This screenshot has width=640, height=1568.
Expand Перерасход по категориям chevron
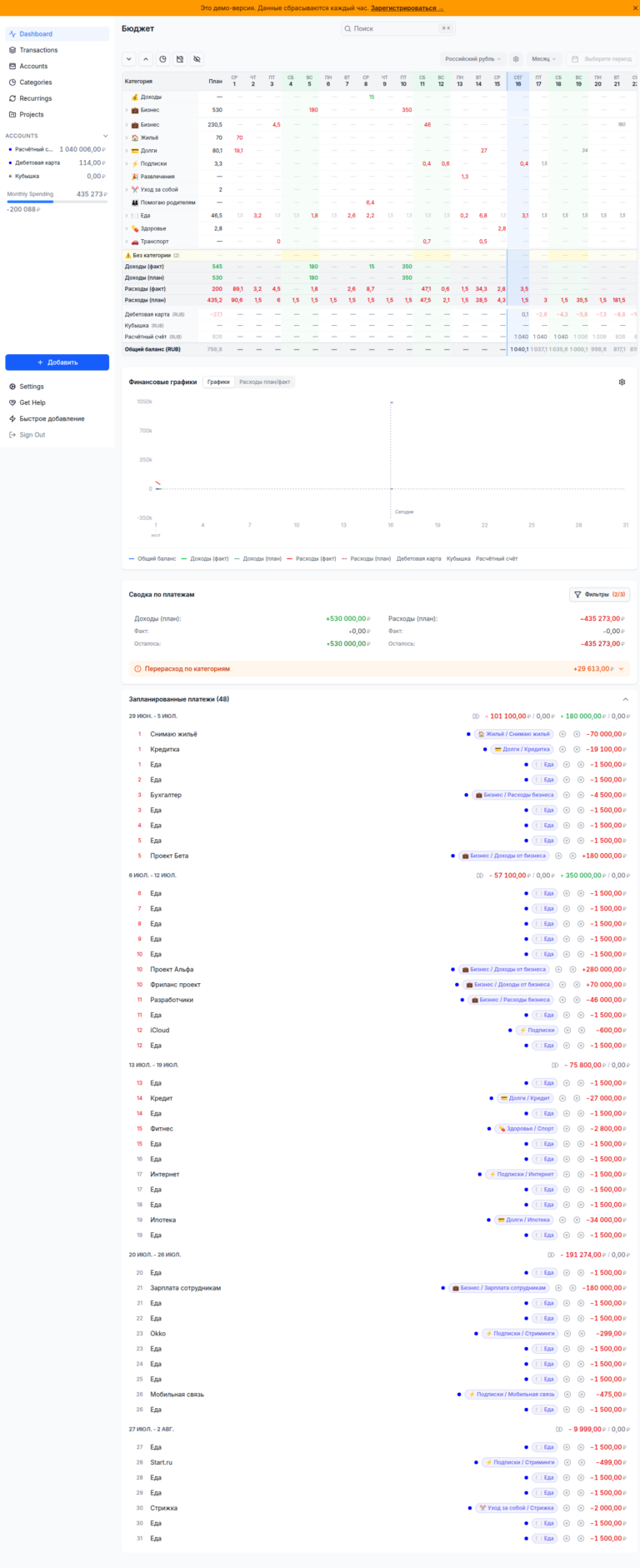pos(620,668)
